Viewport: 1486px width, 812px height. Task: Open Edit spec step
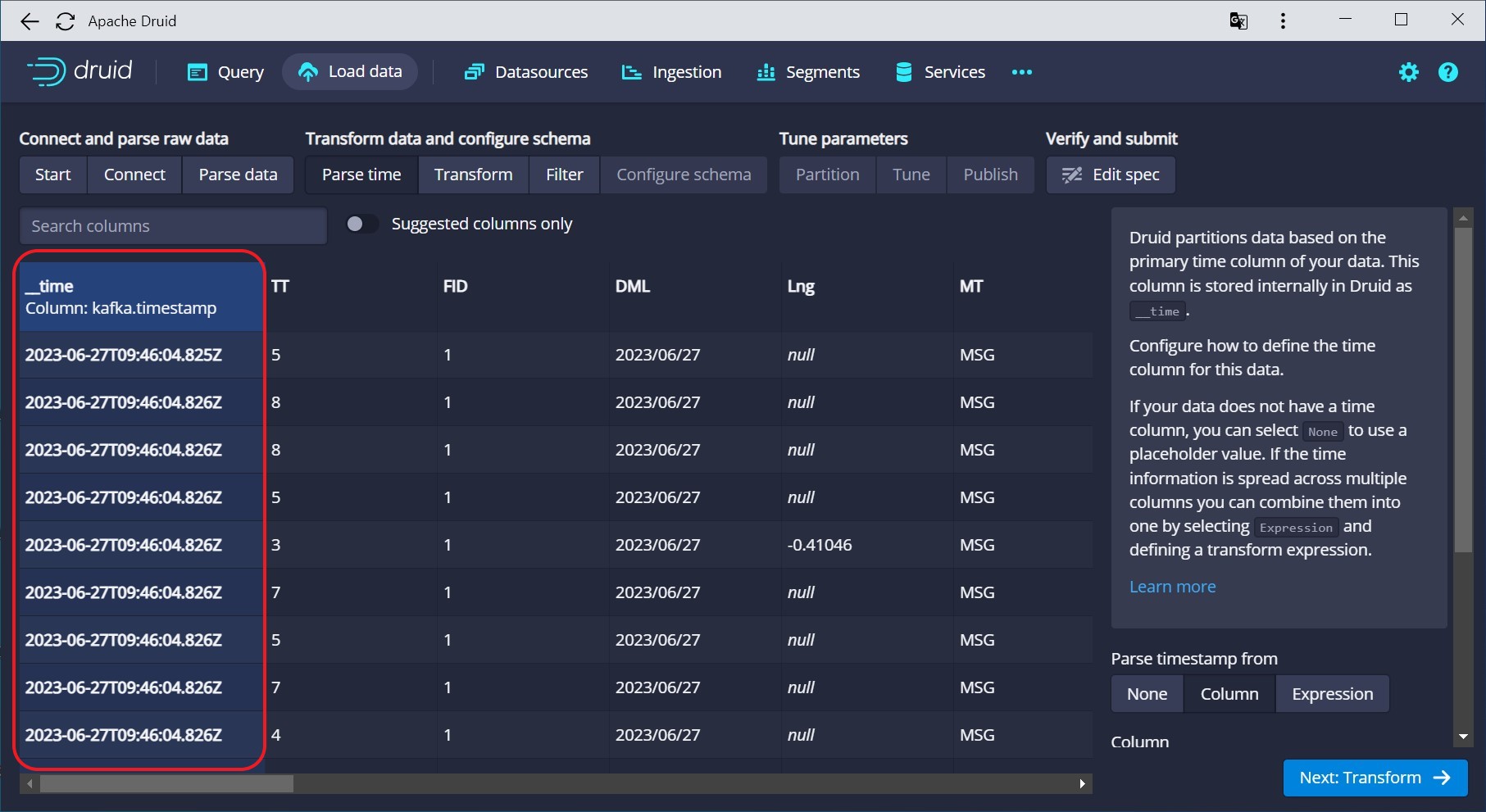[x=1111, y=175]
